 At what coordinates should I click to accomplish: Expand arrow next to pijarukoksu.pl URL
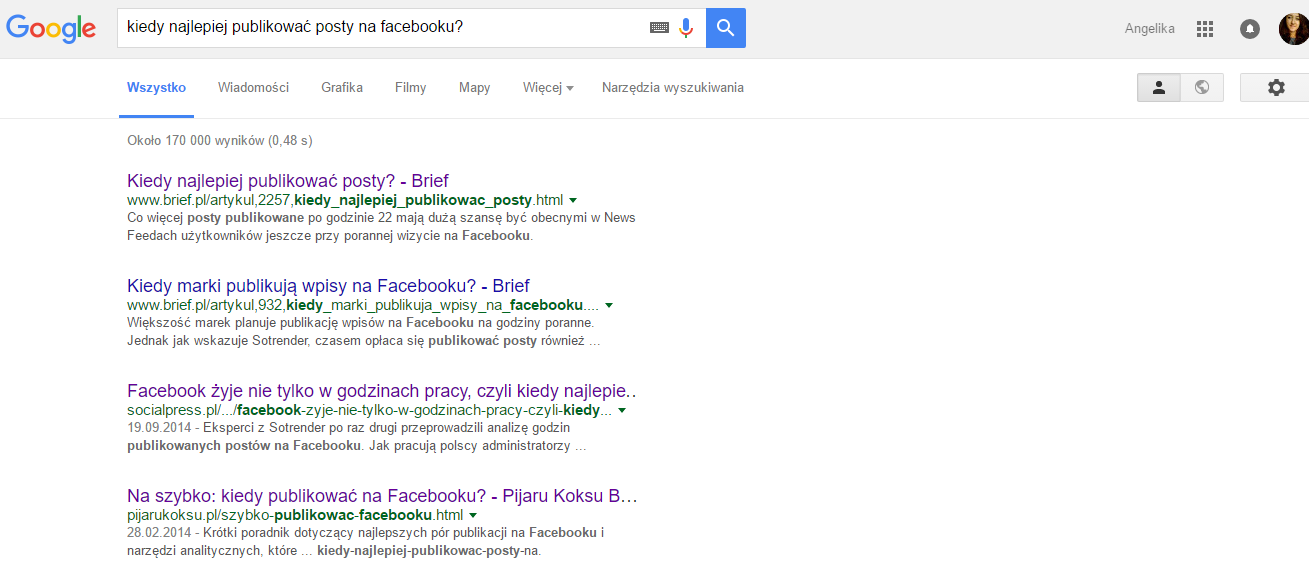click(473, 516)
